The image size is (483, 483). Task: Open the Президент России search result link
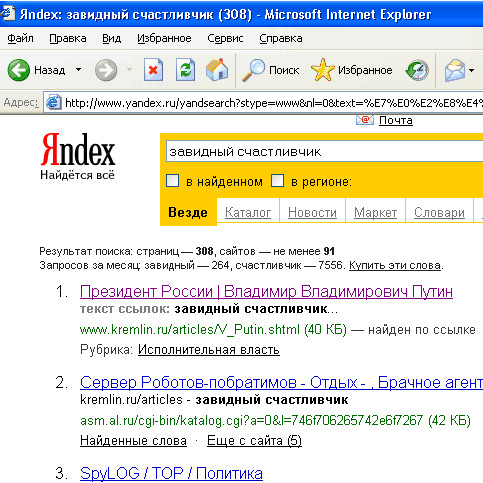(266, 292)
